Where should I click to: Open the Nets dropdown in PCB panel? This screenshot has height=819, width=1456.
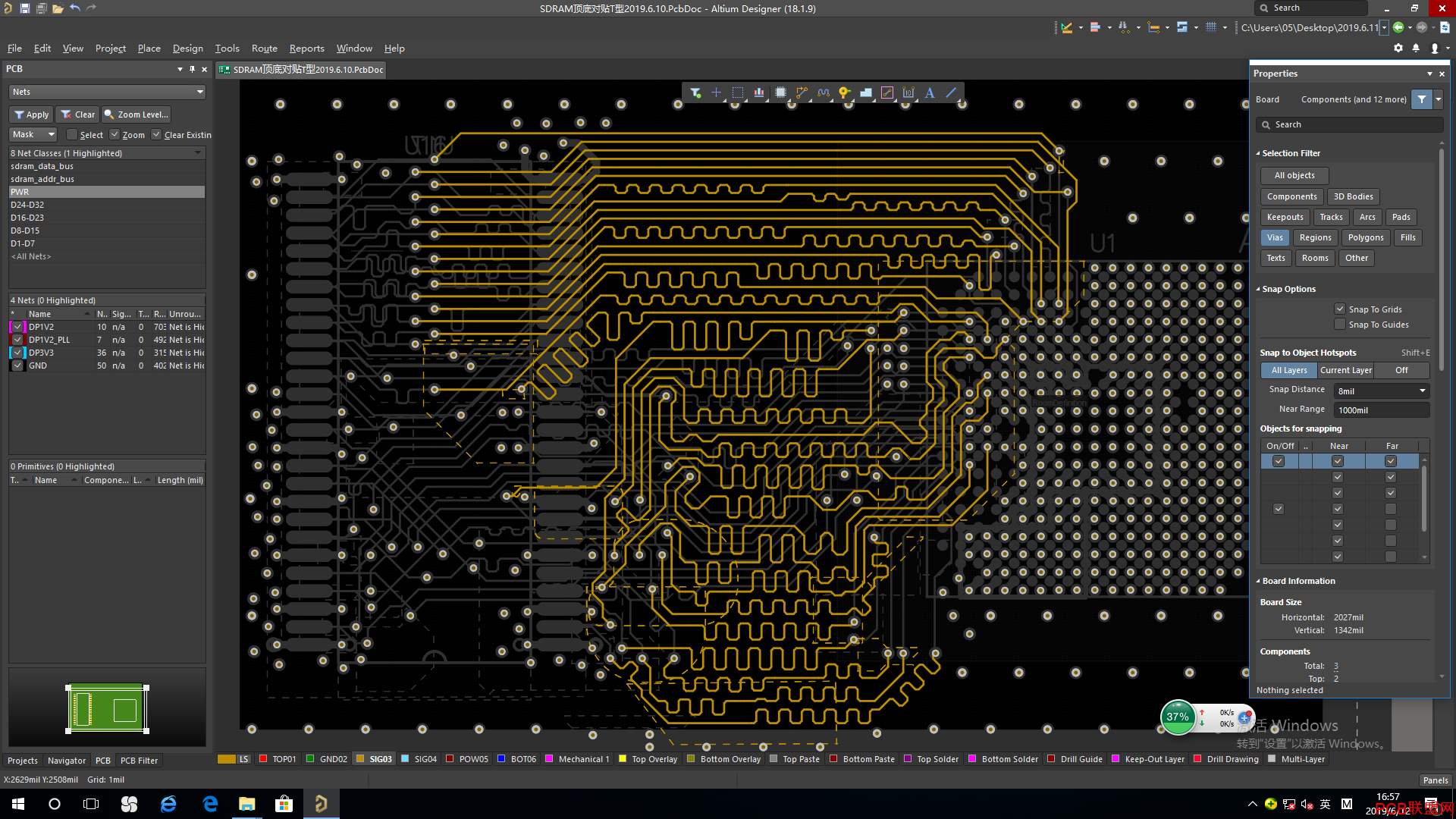coord(107,92)
